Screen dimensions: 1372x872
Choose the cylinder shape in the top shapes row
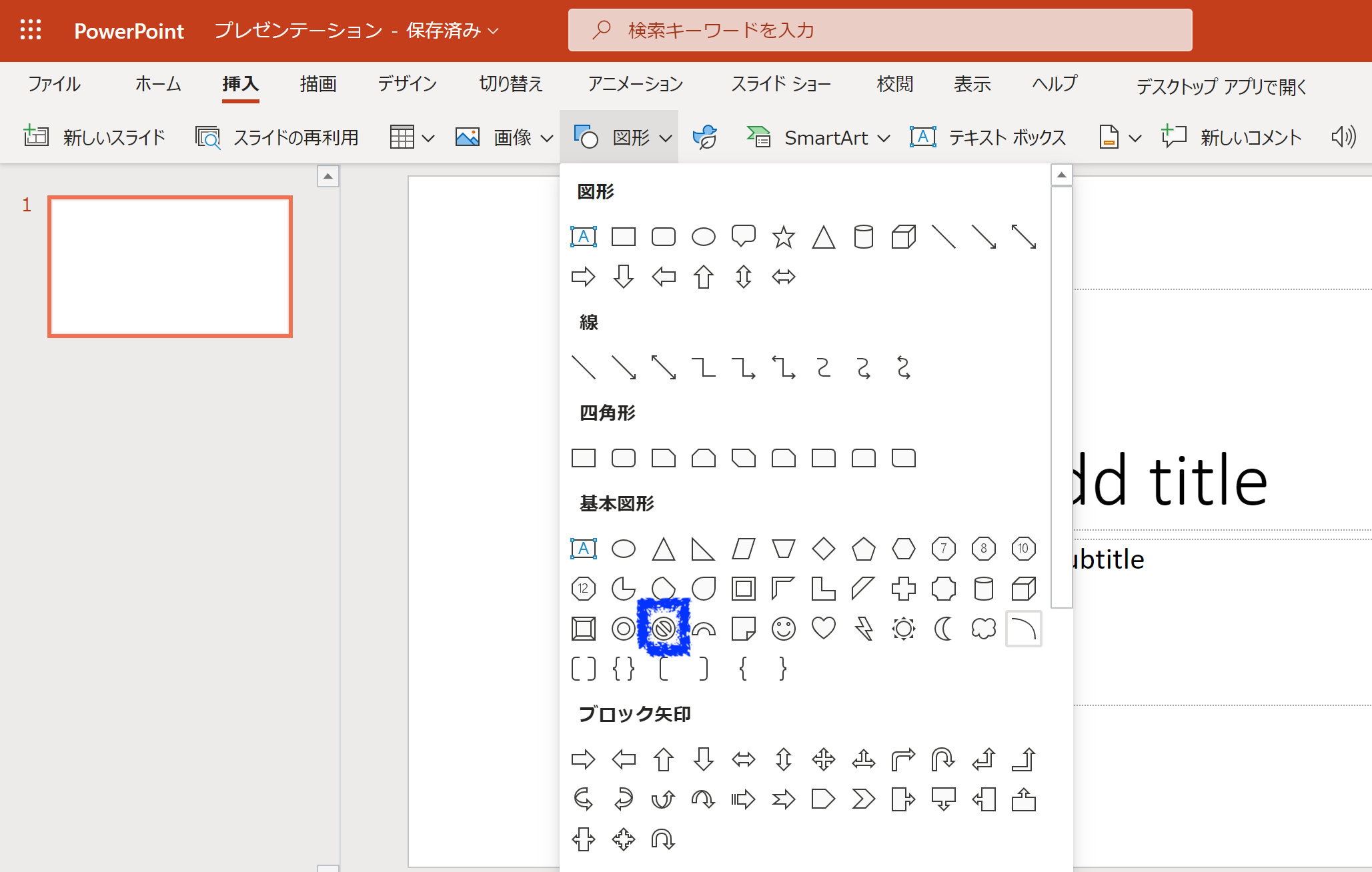[863, 237]
